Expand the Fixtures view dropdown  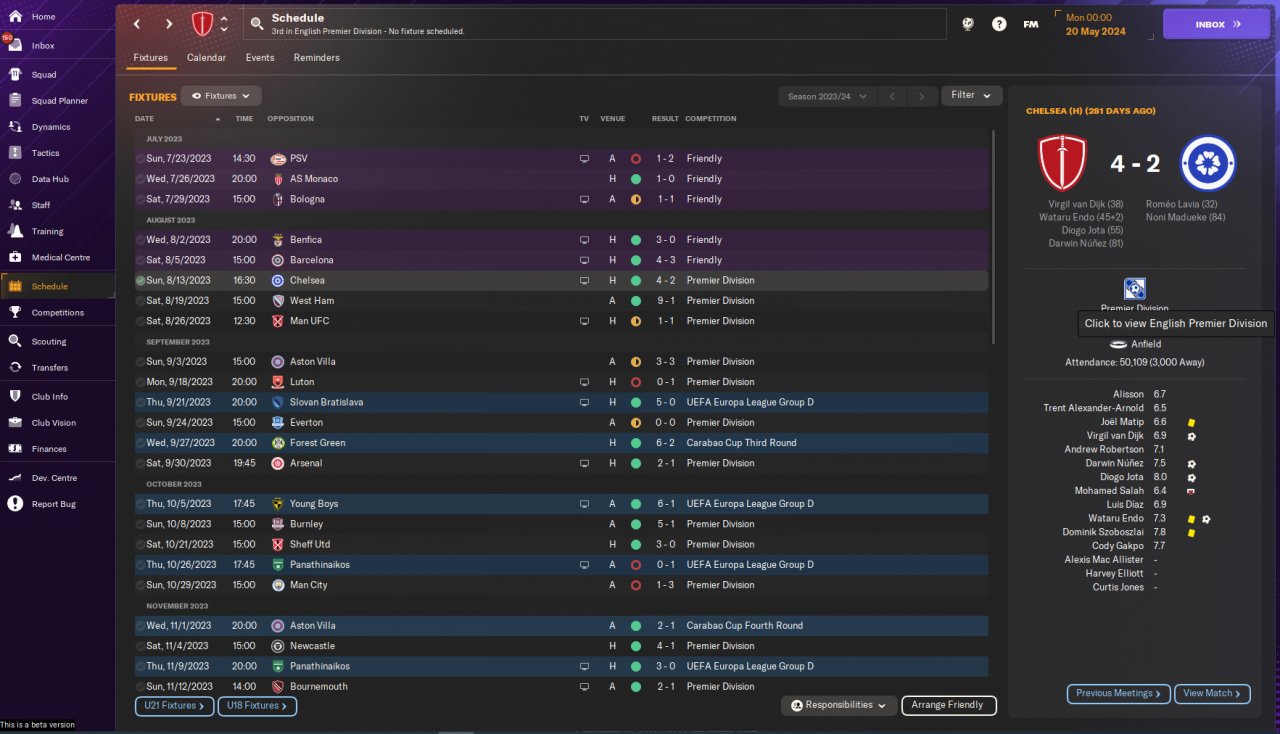(221, 96)
